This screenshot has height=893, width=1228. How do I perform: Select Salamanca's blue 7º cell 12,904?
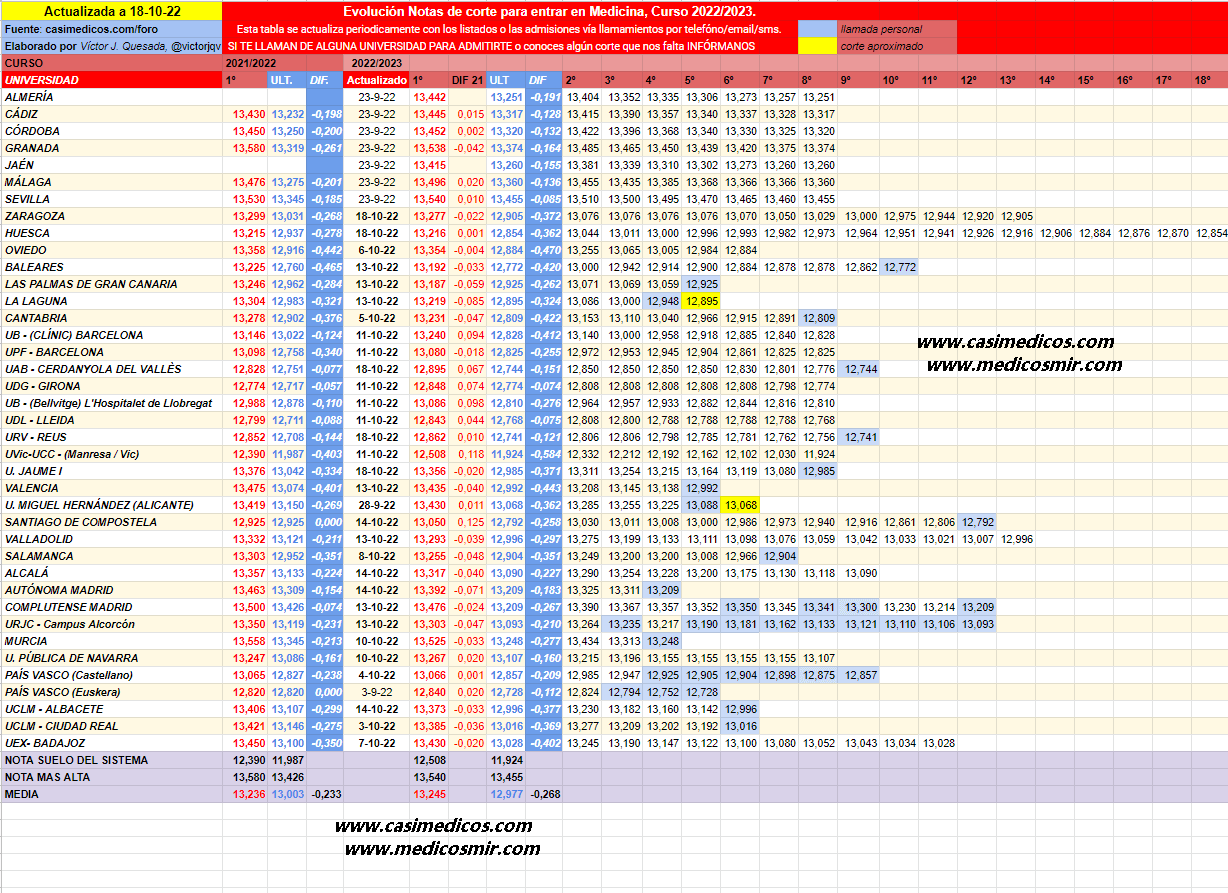(780, 556)
